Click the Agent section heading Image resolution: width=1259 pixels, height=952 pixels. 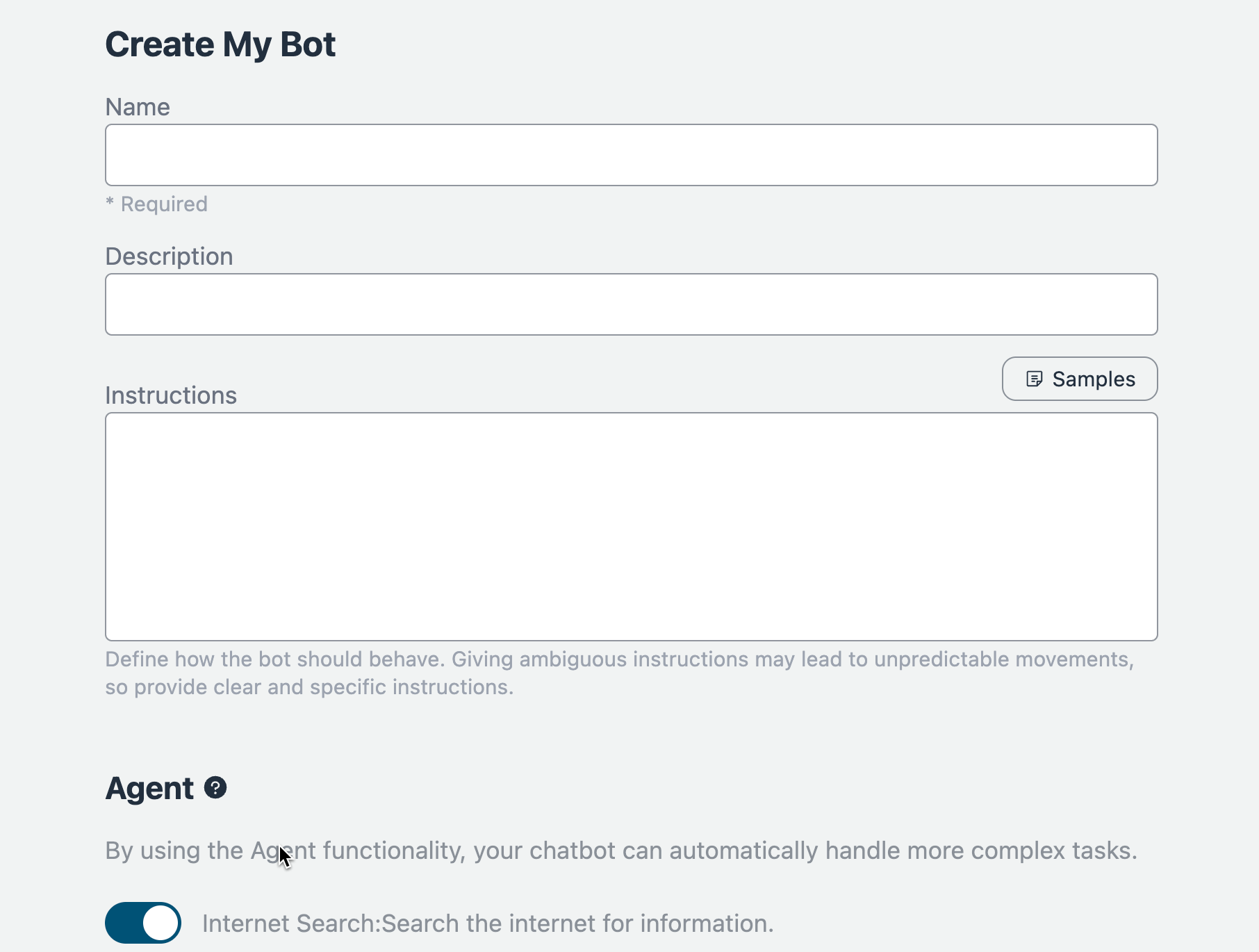(x=149, y=788)
